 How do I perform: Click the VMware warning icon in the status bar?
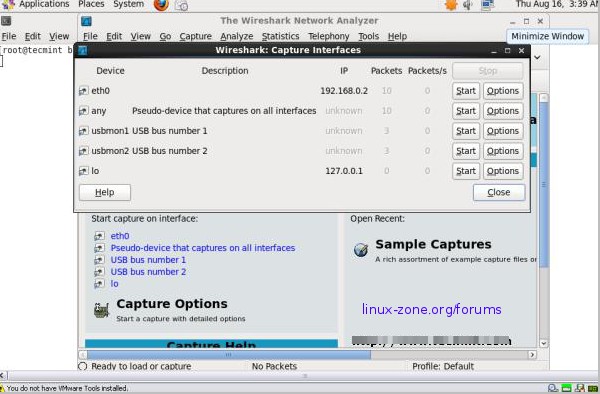pos(2,388)
